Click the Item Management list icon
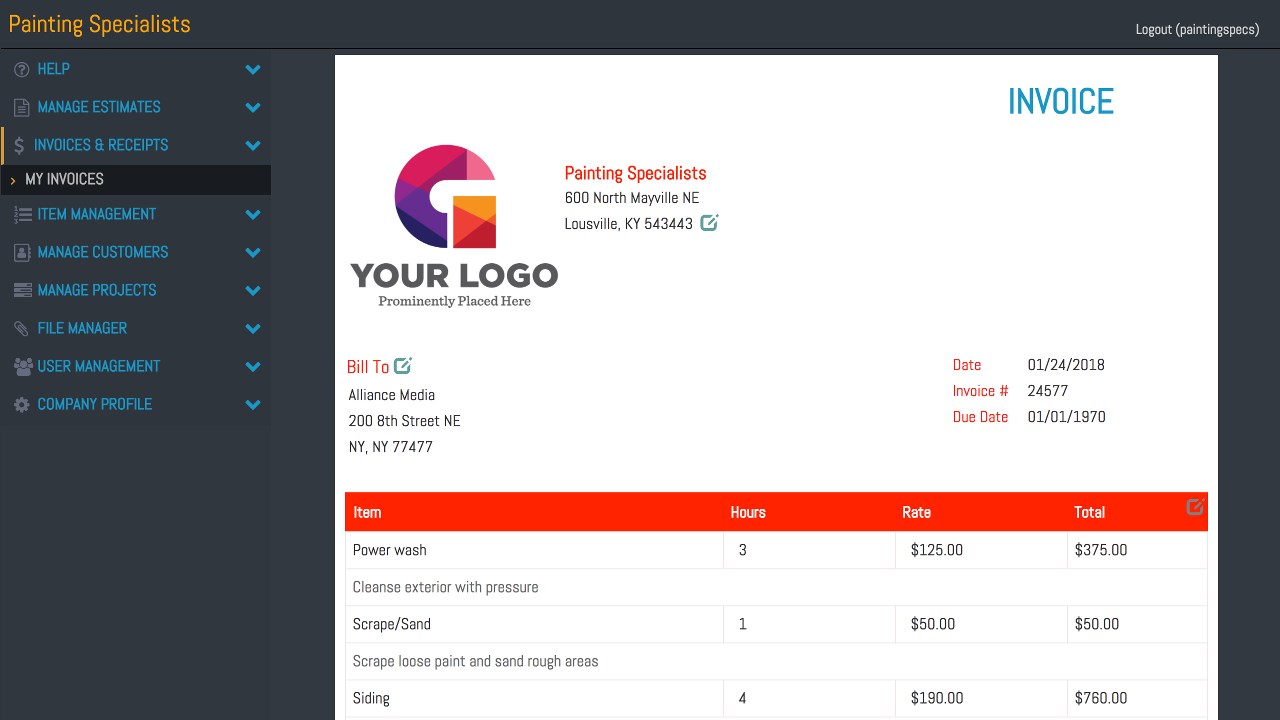The height and width of the screenshot is (720, 1280). coord(21,214)
